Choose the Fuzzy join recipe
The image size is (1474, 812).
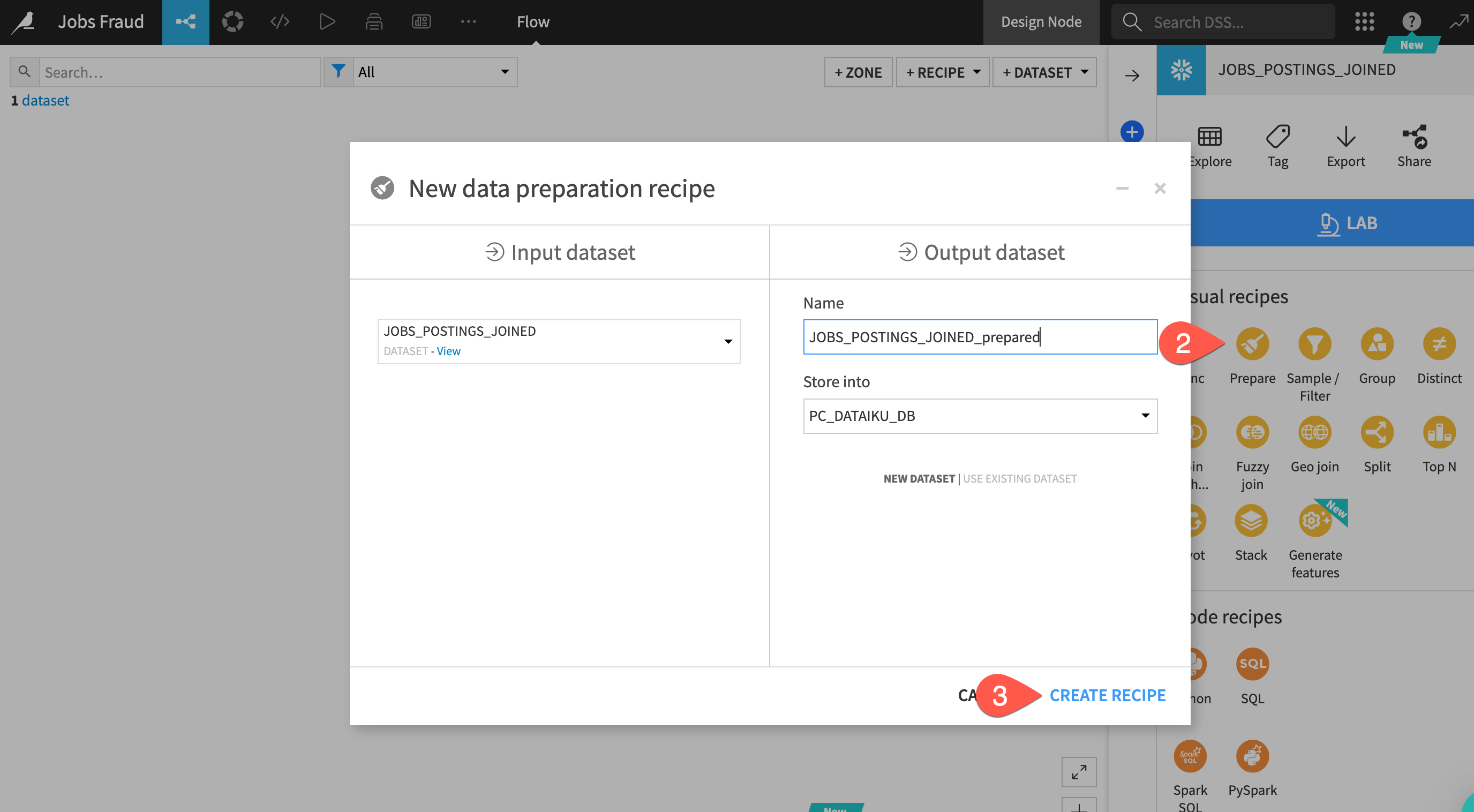(1252, 433)
